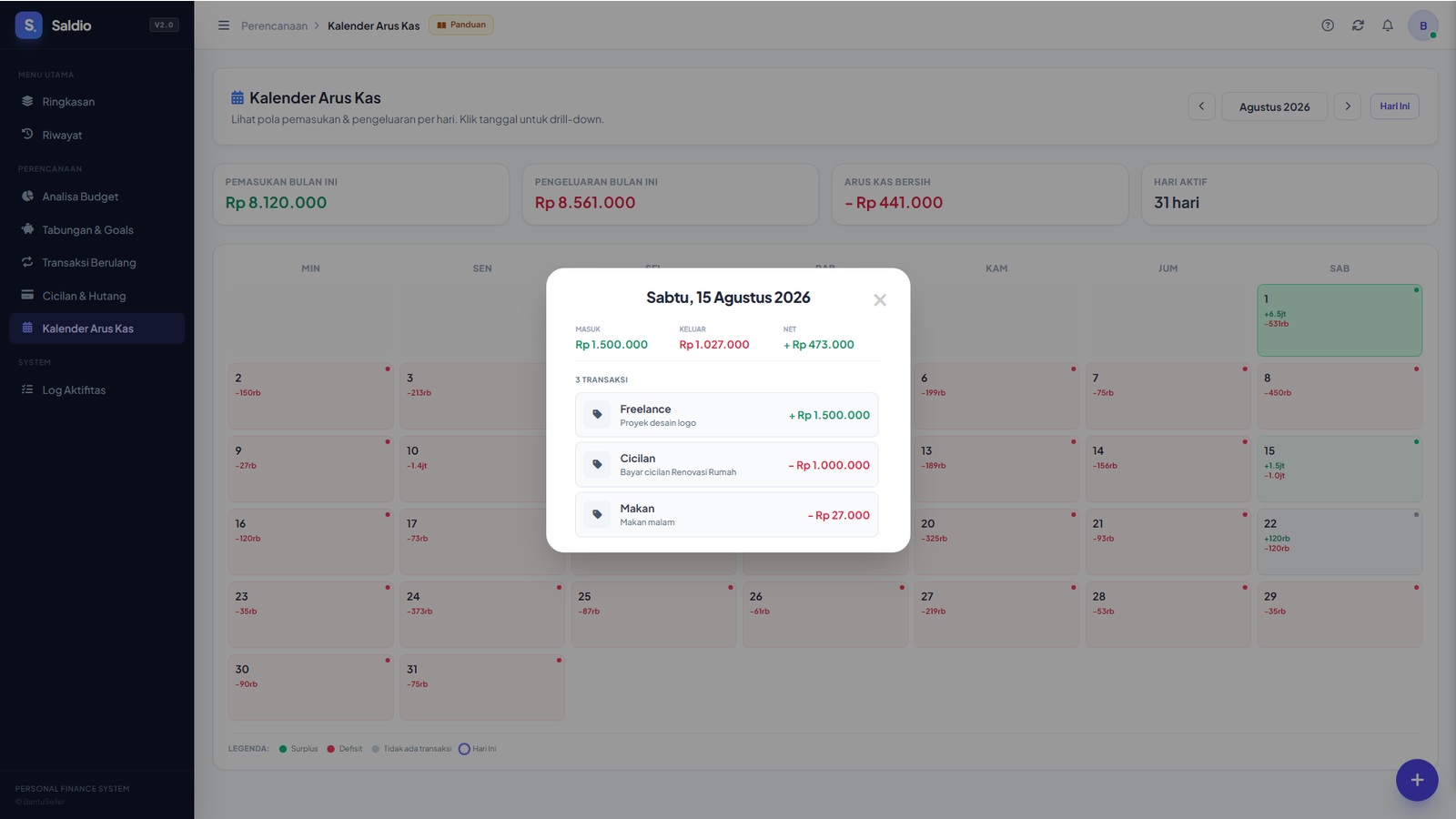Image resolution: width=1456 pixels, height=819 pixels.
Task: Click the Pemasukan Bulan Ini card
Action: point(361,195)
